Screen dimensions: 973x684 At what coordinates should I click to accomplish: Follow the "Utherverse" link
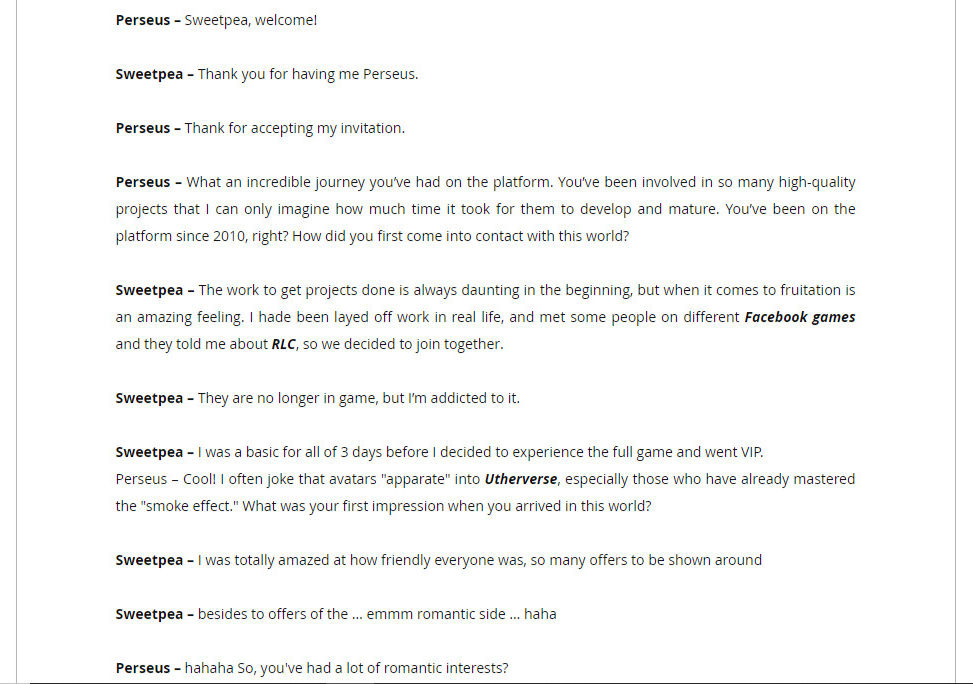[520, 479]
